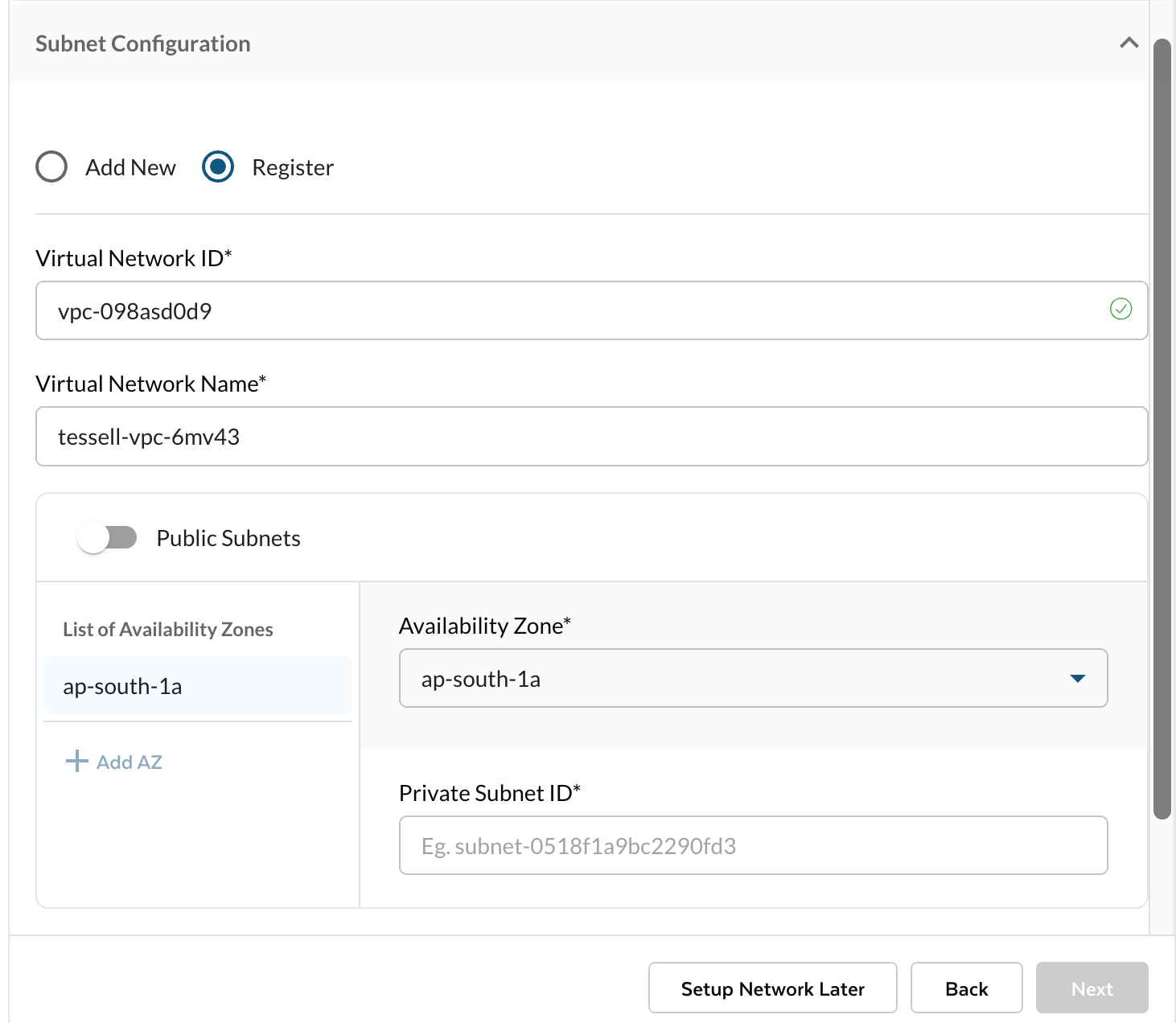Focus the Virtual Network ID field
1176x1023 pixels.
[563, 310]
